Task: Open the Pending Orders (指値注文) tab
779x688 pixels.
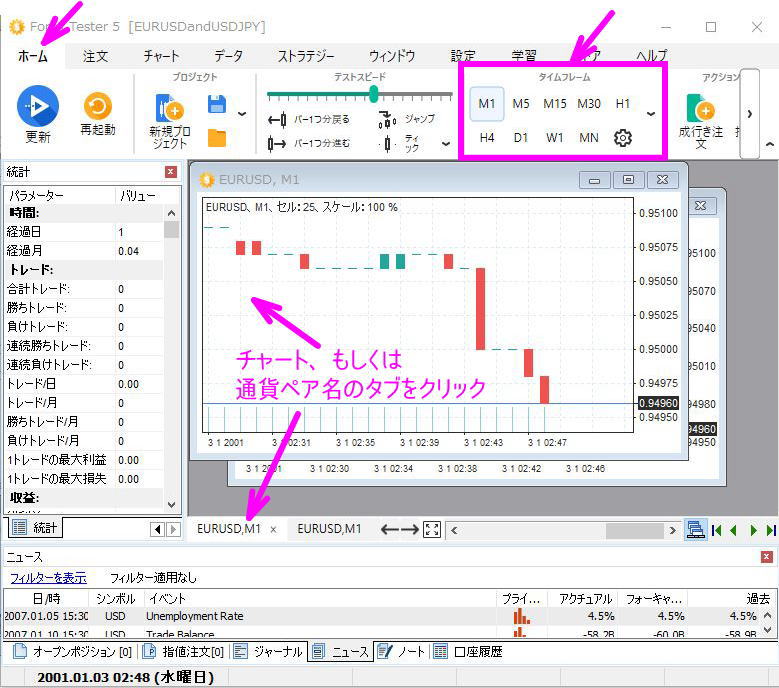Action: (x=183, y=651)
